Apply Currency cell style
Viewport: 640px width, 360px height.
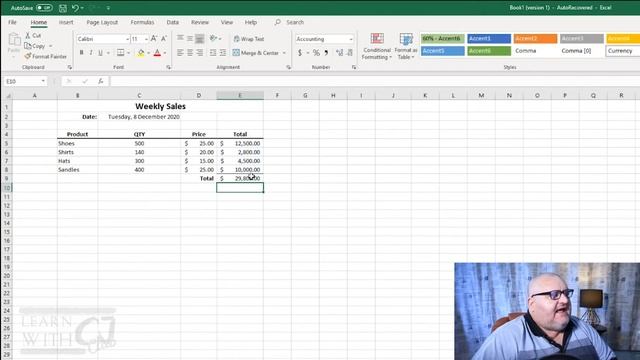[x=623, y=51]
